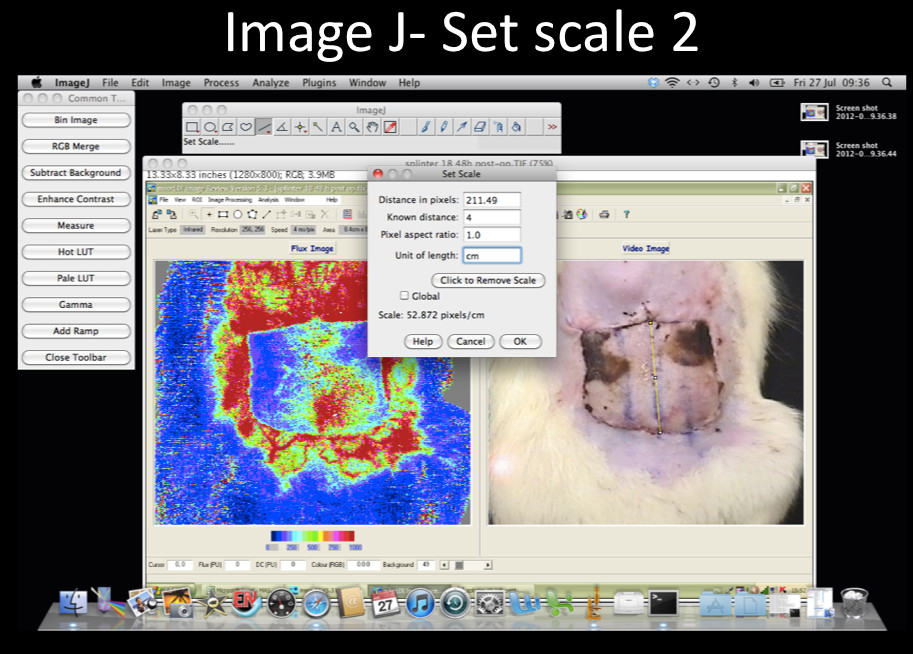Select the Eraser tool
913x654 pixels.
[x=480, y=127]
